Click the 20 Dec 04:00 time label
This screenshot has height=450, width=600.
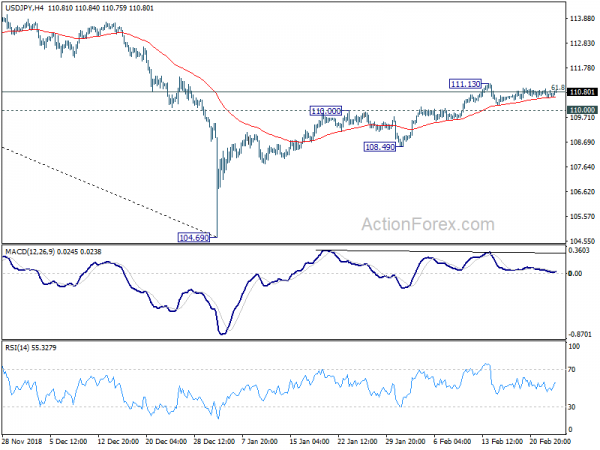(166, 441)
